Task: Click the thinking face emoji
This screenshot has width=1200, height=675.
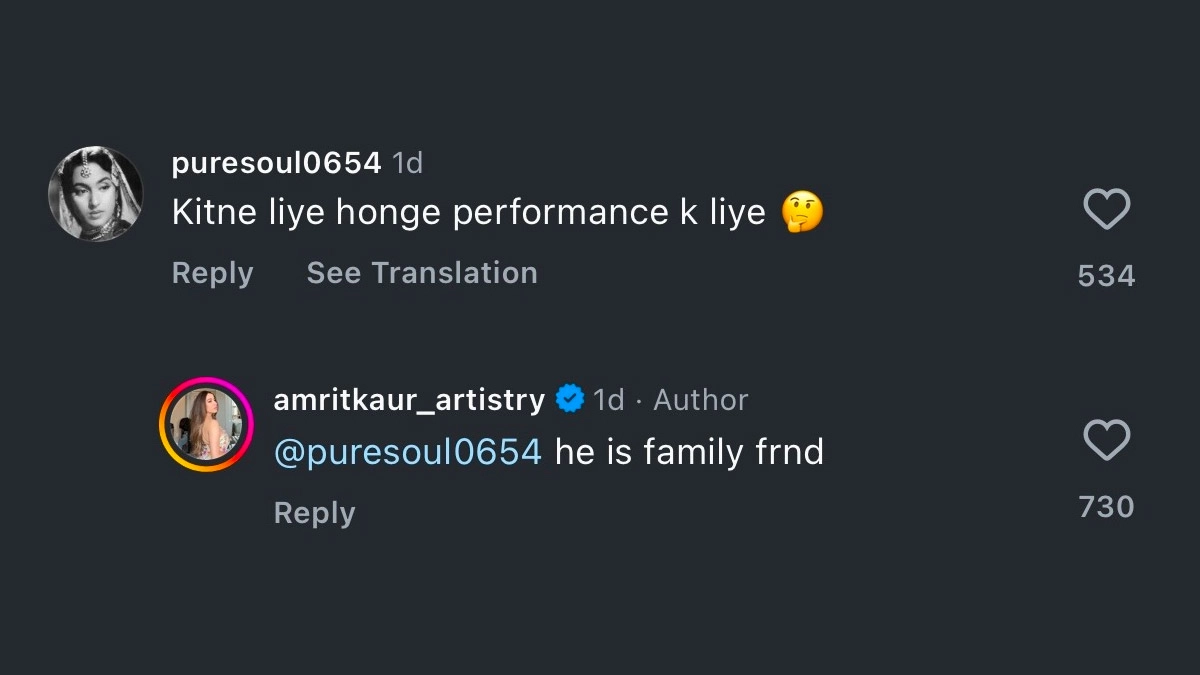Action: point(803,212)
